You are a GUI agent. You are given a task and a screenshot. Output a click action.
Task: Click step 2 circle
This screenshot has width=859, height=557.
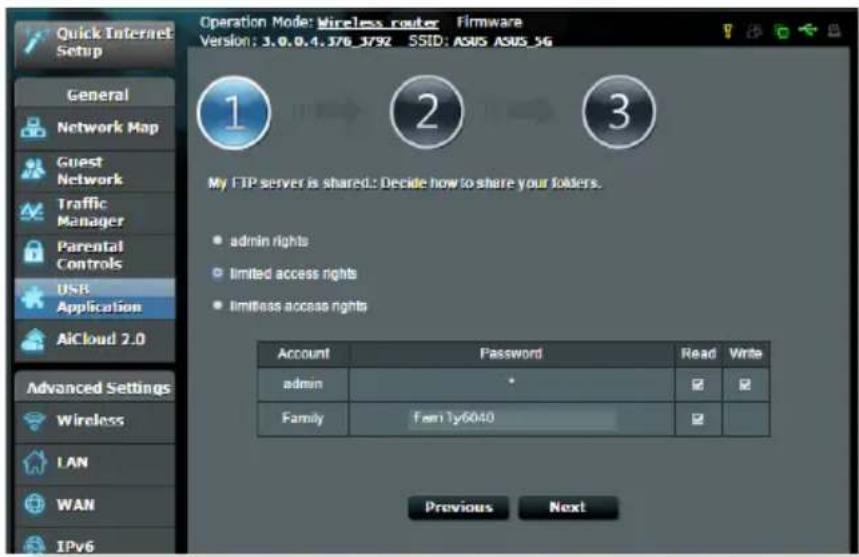tap(427, 112)
